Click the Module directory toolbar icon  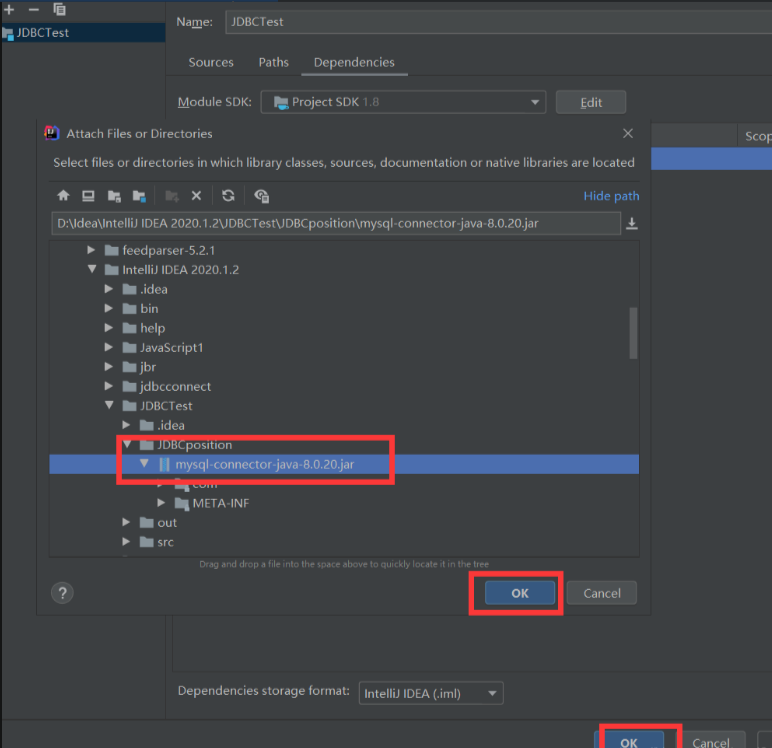coord(139,195)
